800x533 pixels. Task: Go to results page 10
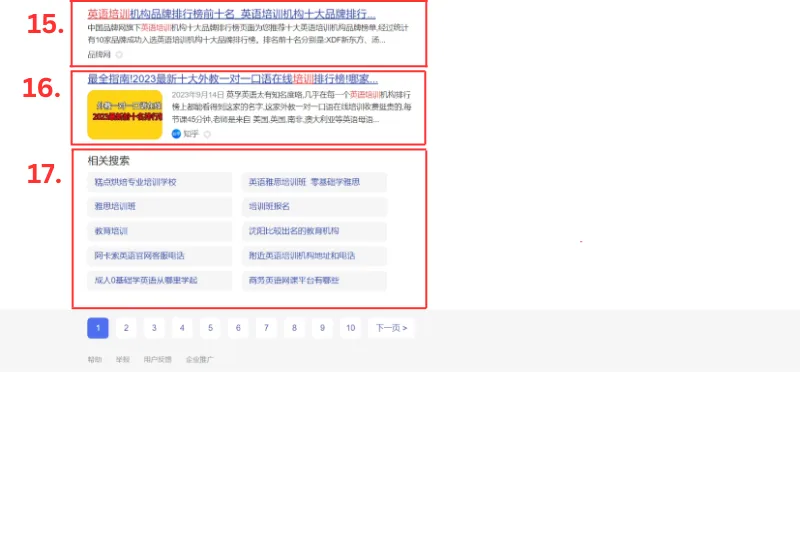[x=351, y=328]
